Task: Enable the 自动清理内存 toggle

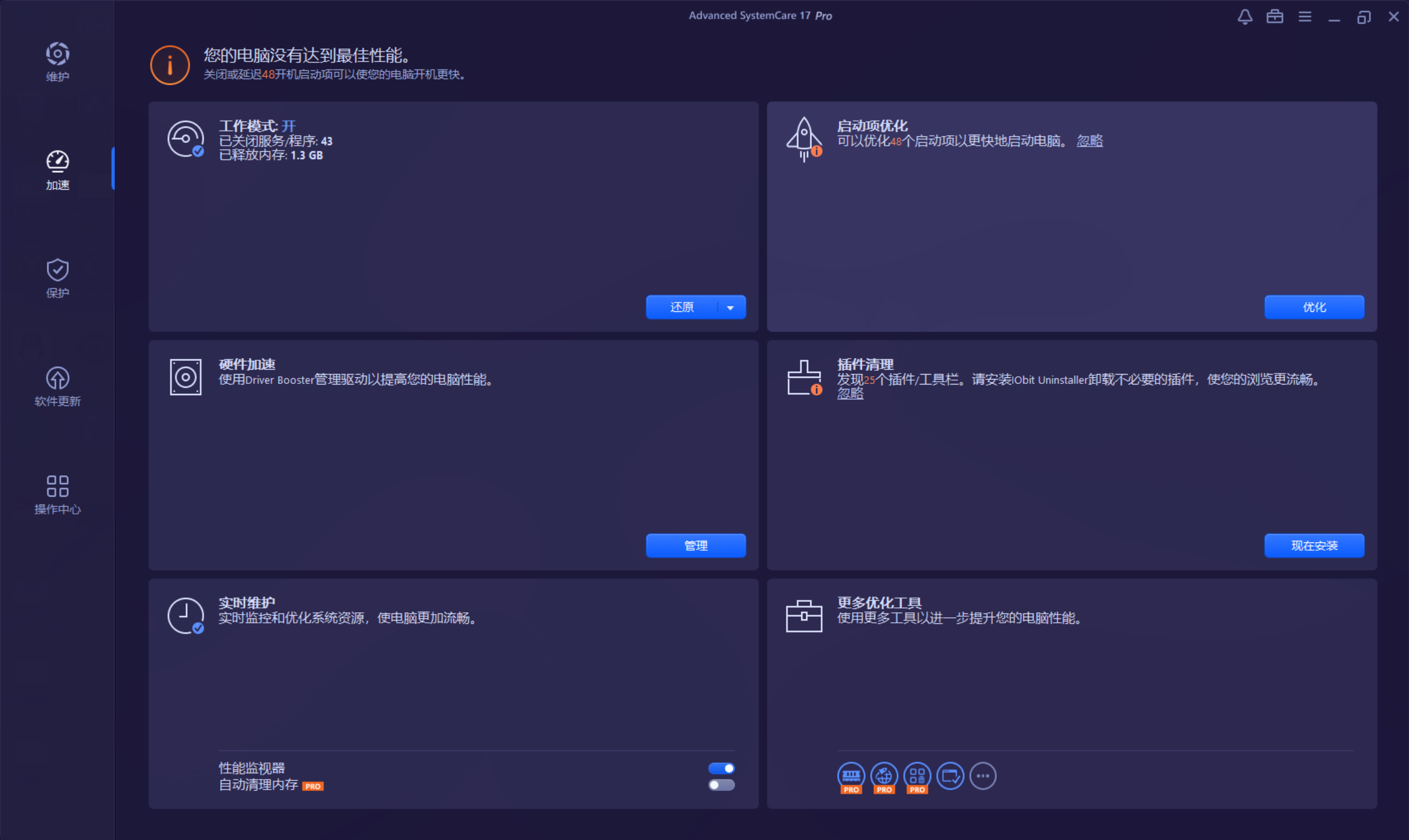Action: tap(721, 784)
